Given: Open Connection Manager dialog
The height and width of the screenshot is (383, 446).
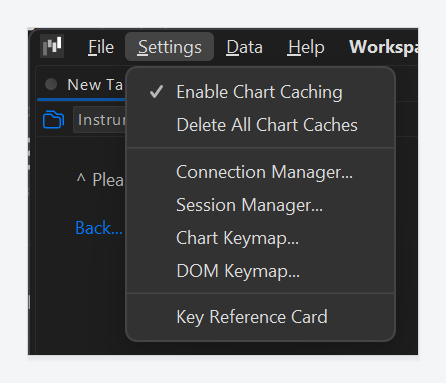Looking at the screenshot, I should click(x=261, y=172).
